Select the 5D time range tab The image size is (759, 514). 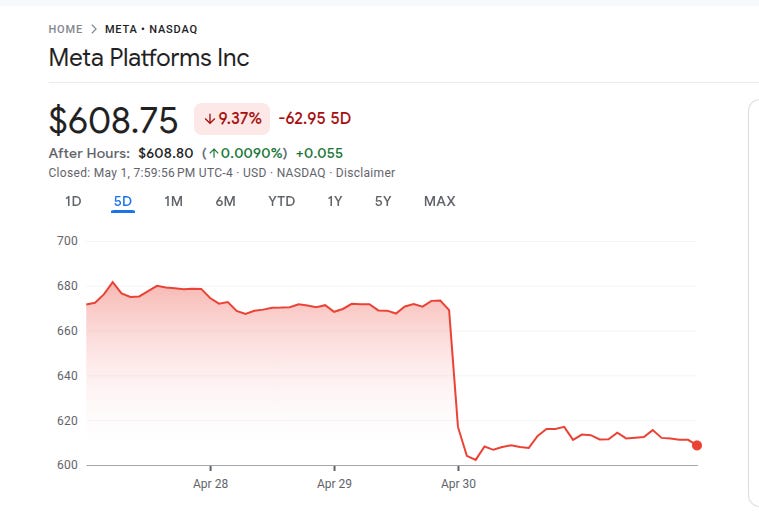(x=123, y=201)
